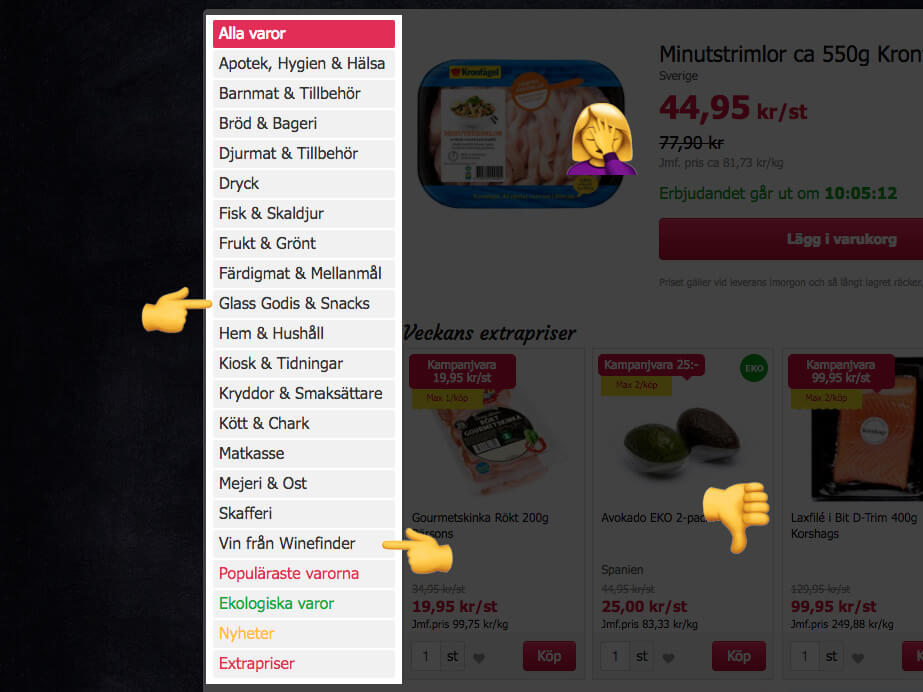
Task: Click the green EKO badge on Avokado
Action: click(753, 368)
